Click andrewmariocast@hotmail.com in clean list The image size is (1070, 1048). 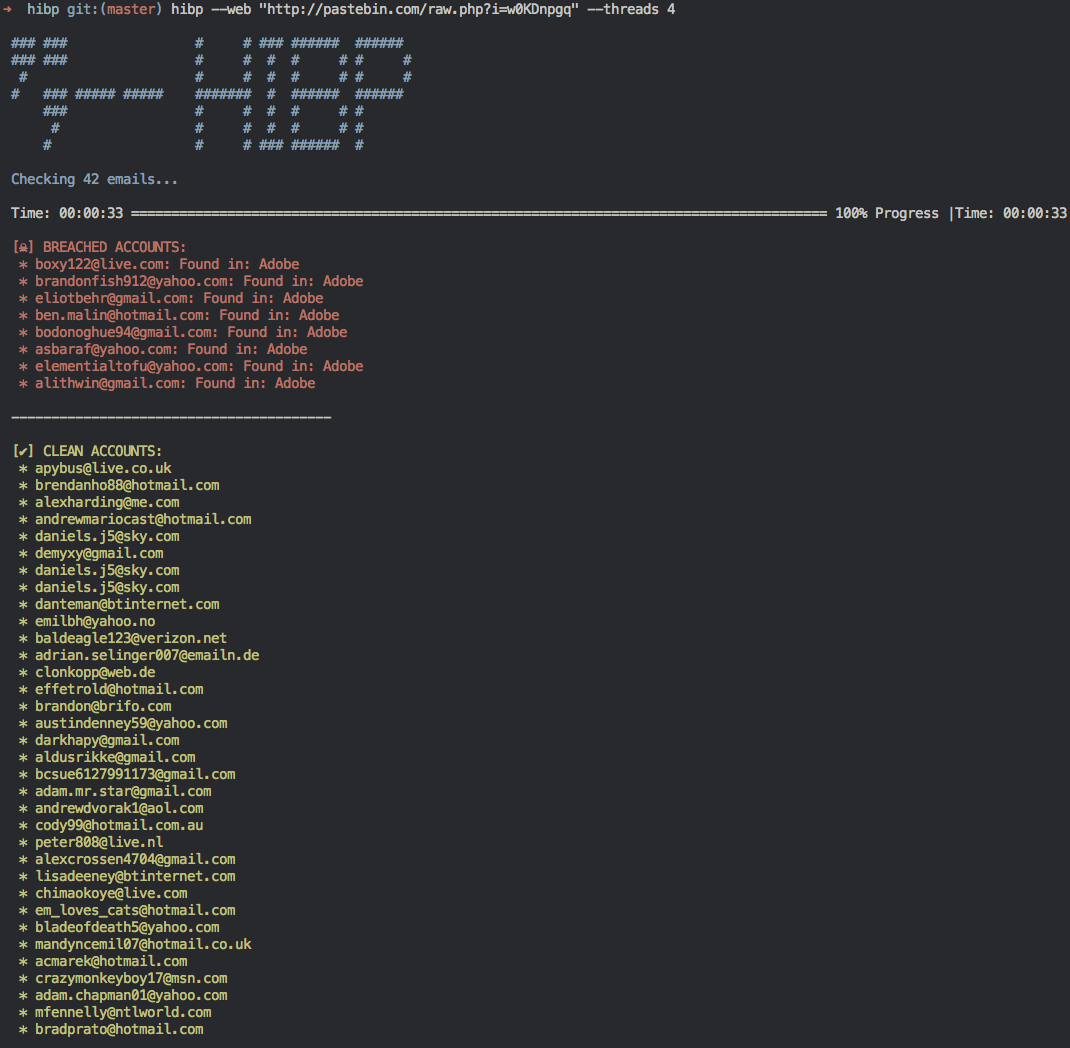point(143,520)
